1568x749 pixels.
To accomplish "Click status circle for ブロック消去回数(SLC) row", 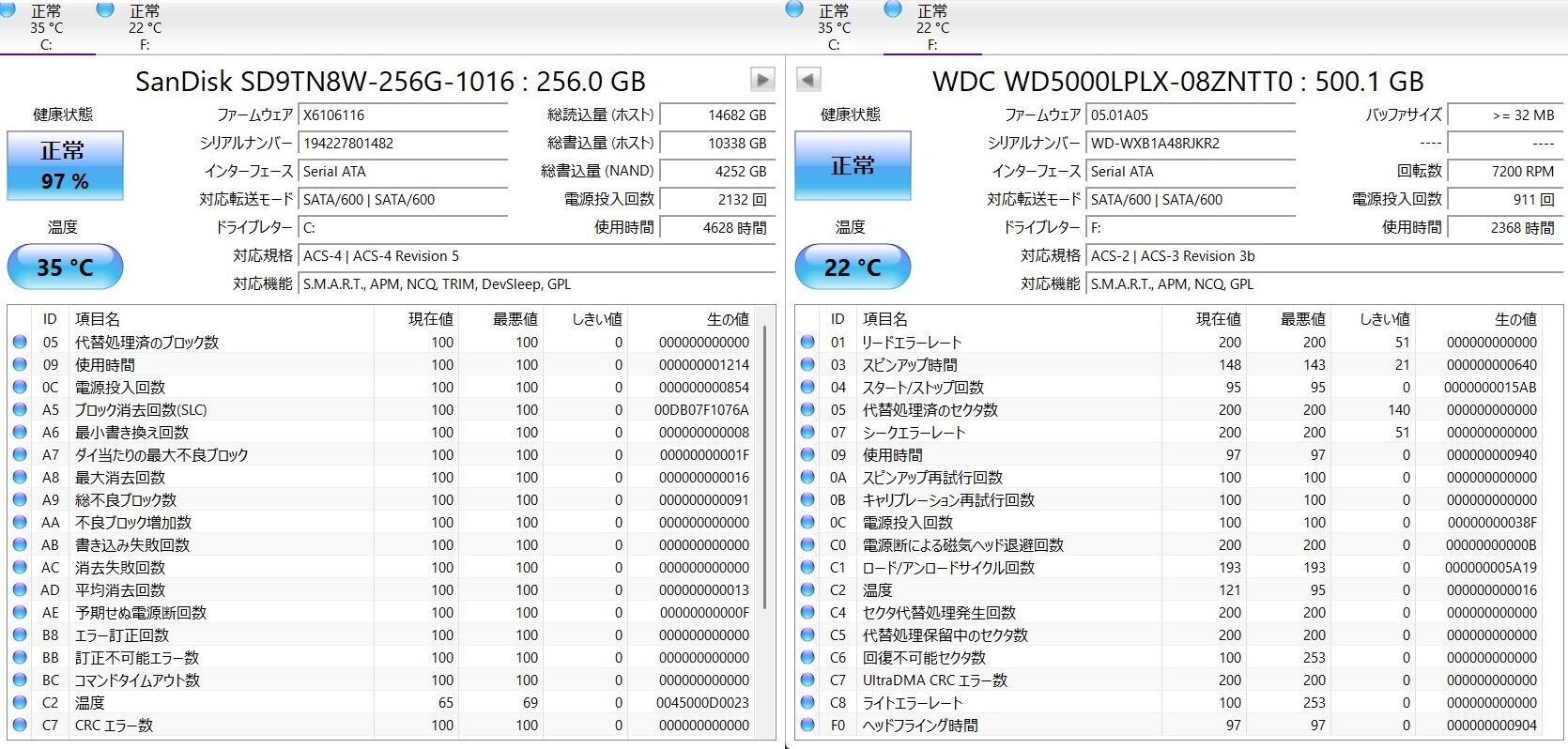I will click(20, 410).
